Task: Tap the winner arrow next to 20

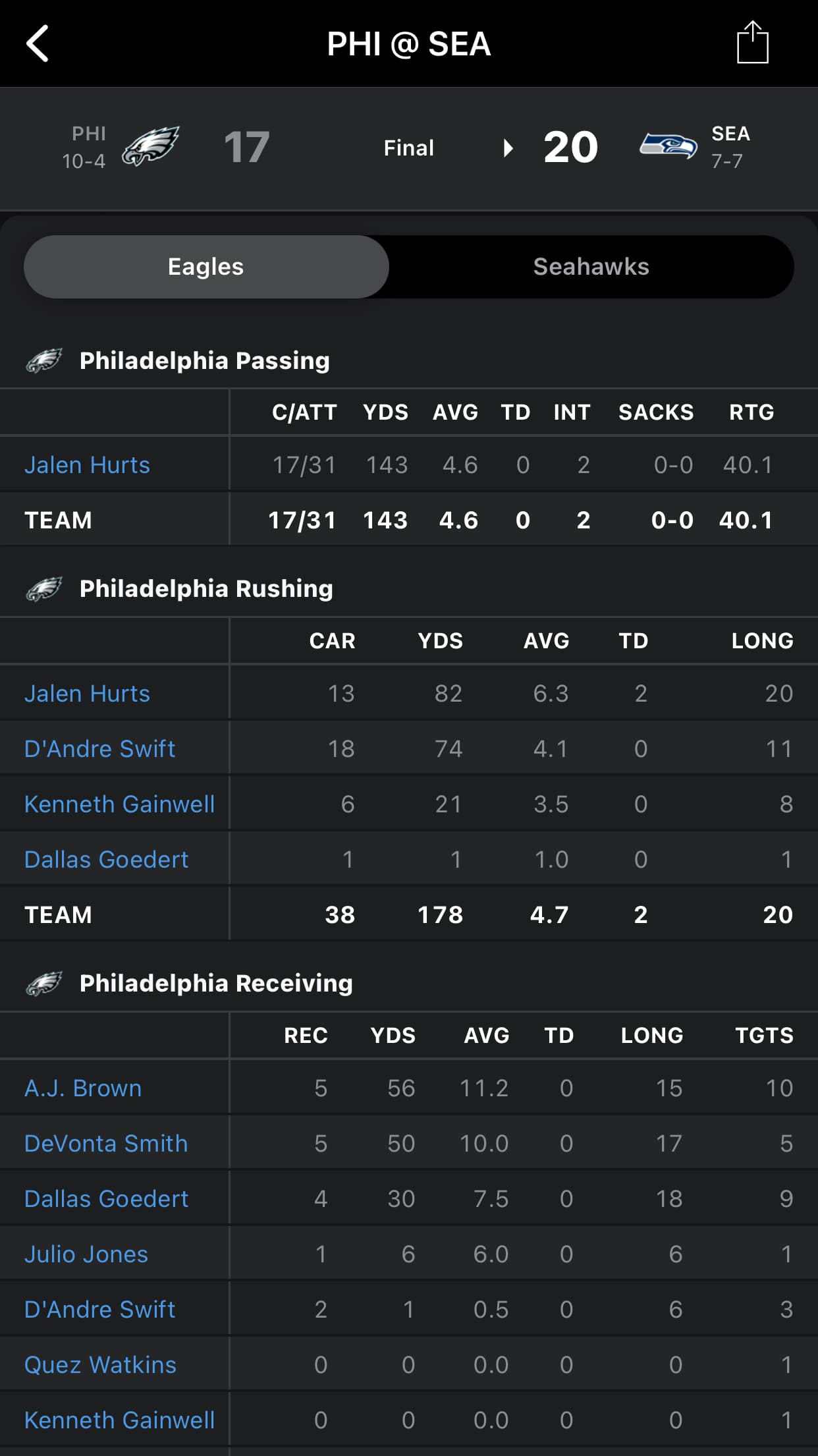Action: [x=508, y=148]
